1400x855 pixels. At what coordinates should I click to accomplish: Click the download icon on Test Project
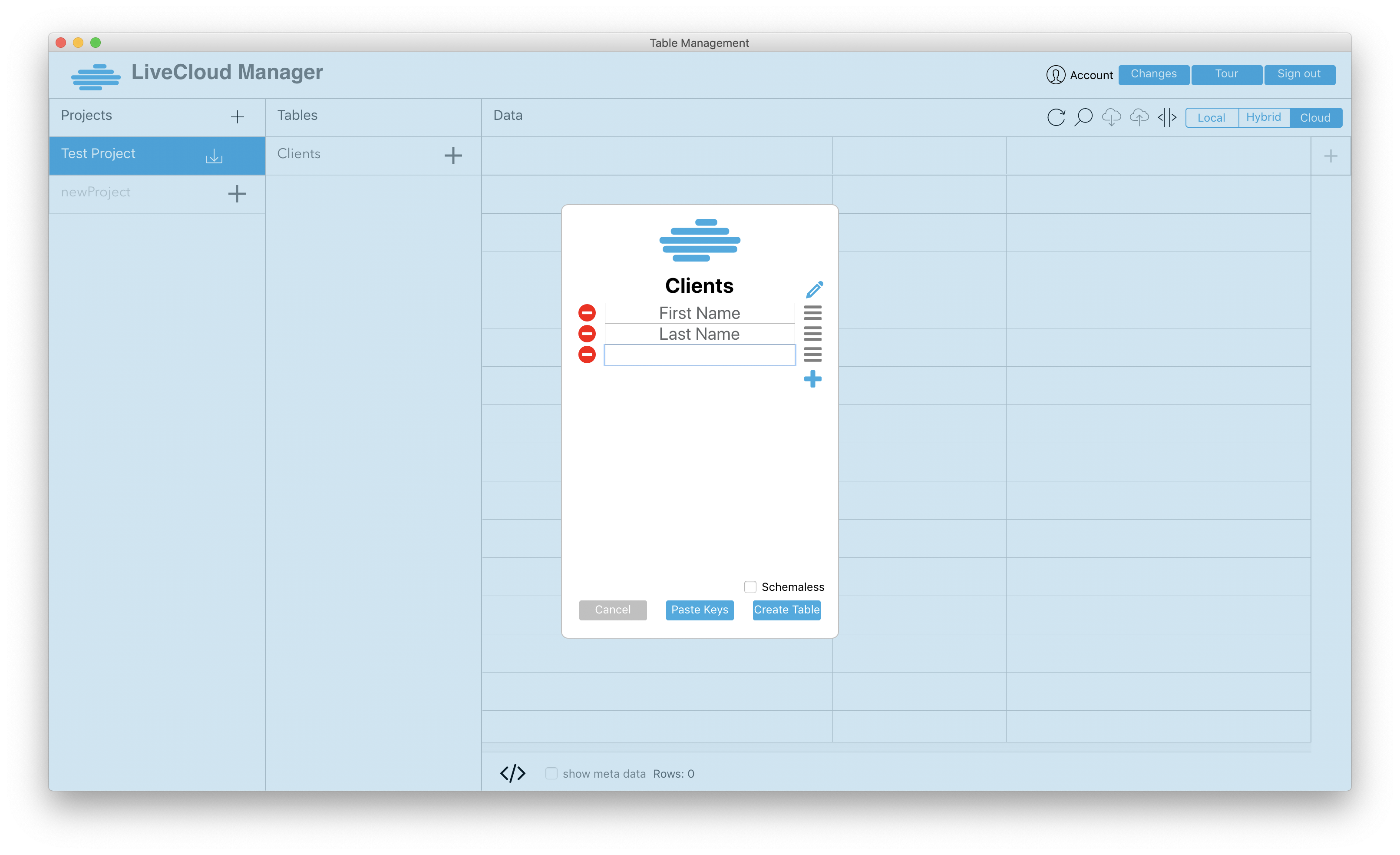point(213,156)
